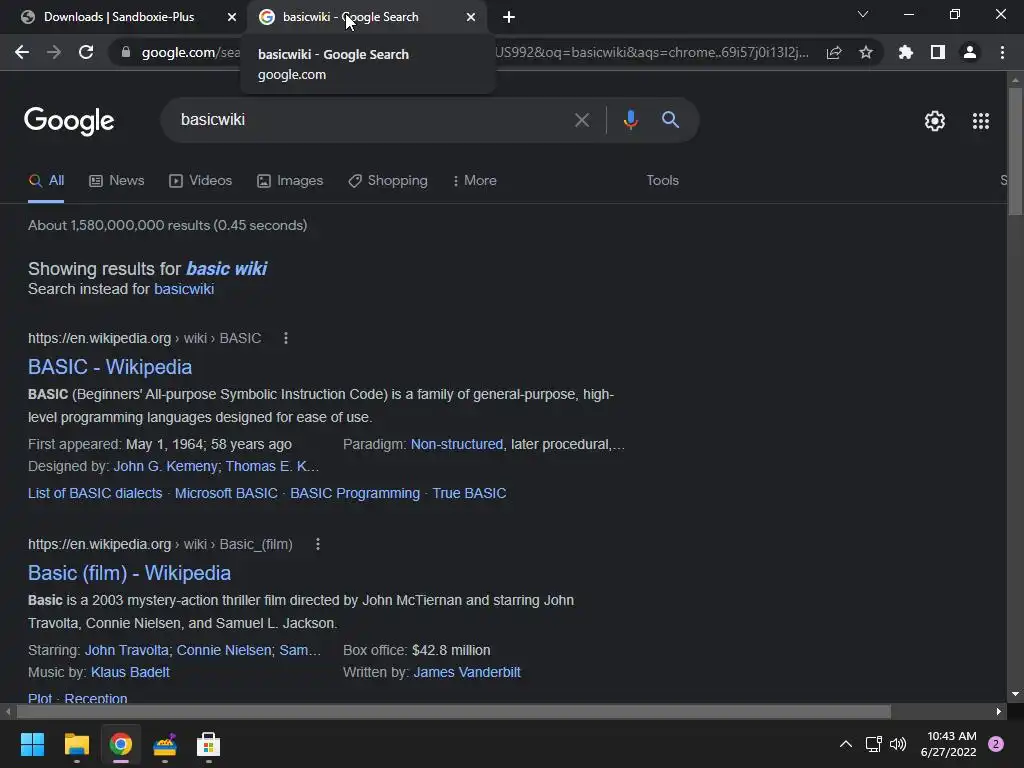
Task: Open Klaus Badelt link
Action: point(130,673)
